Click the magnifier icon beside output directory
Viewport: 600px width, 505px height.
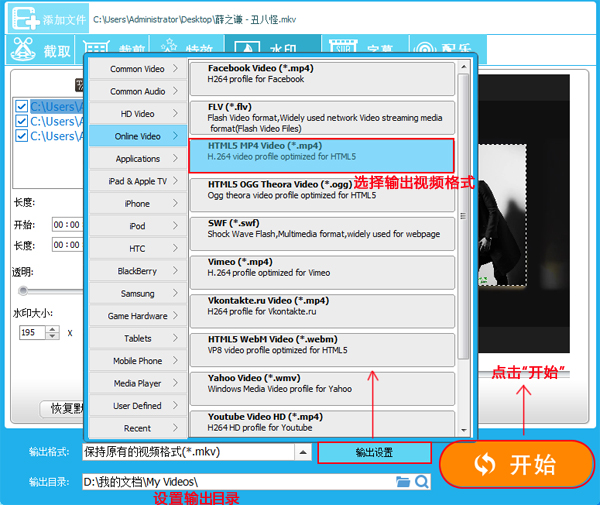point(422,482)
